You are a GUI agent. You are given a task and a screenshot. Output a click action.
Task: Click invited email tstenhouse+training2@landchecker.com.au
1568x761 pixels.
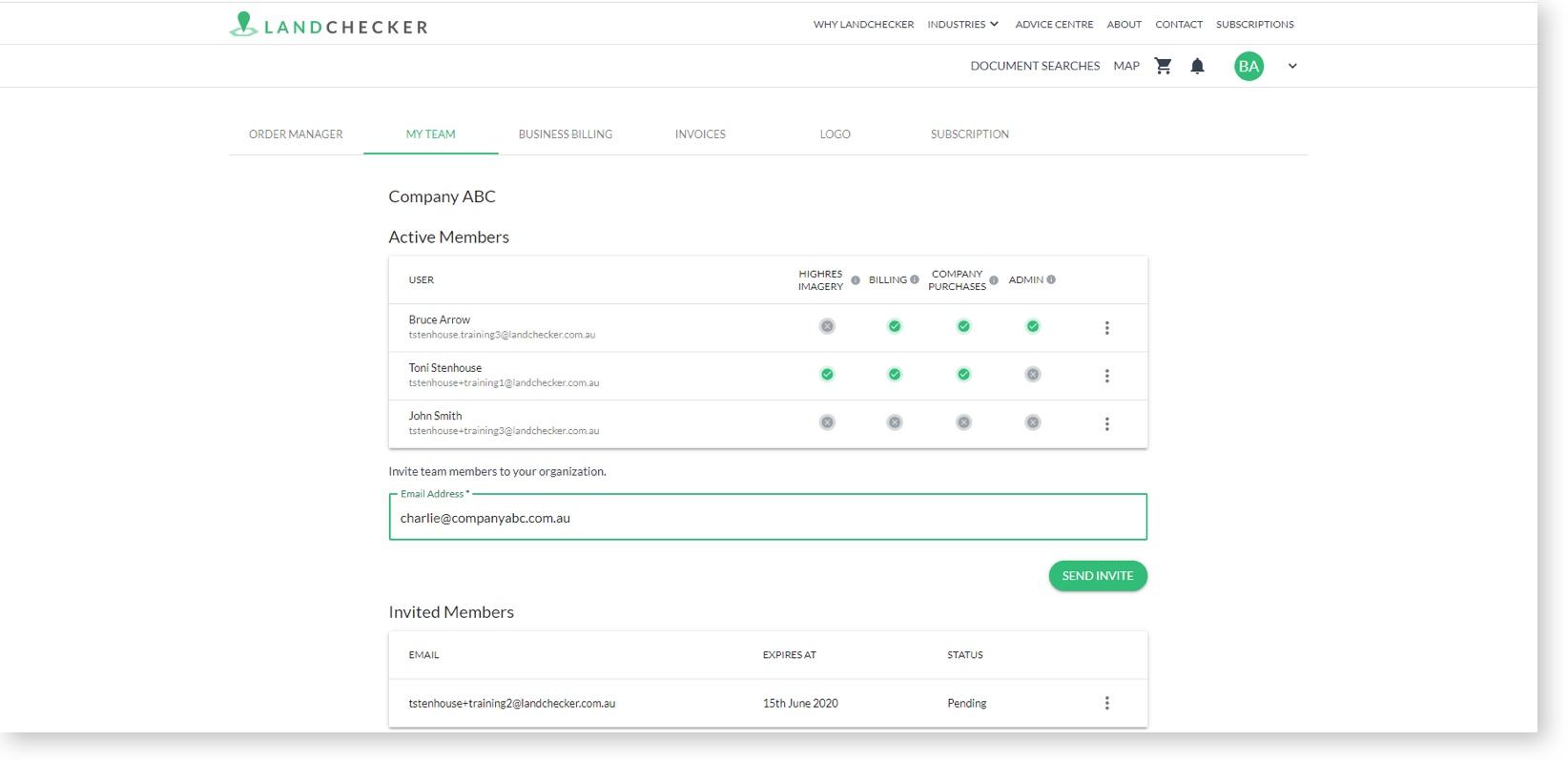(x=512, y=704)
